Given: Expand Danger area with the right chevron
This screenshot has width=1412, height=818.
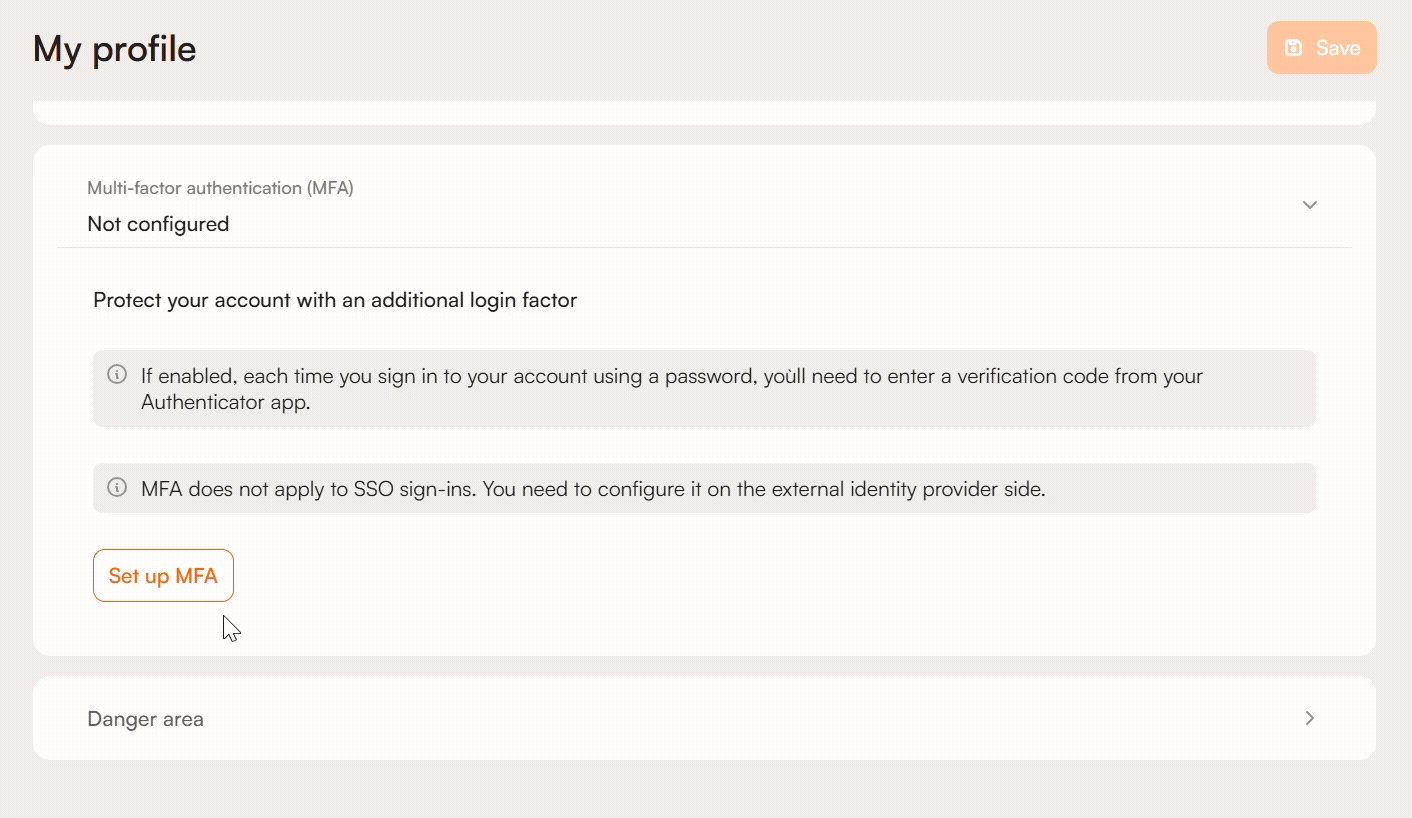Looking at the screenshot, I should (x=1309, y=718).
